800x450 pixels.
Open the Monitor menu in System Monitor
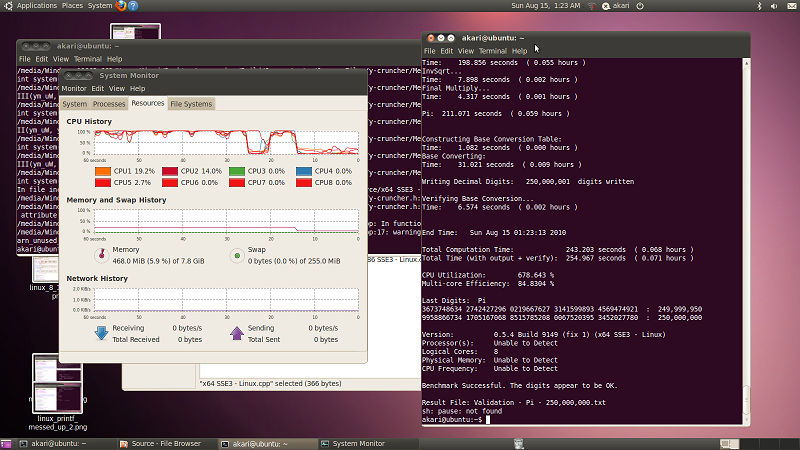point(74,88)
